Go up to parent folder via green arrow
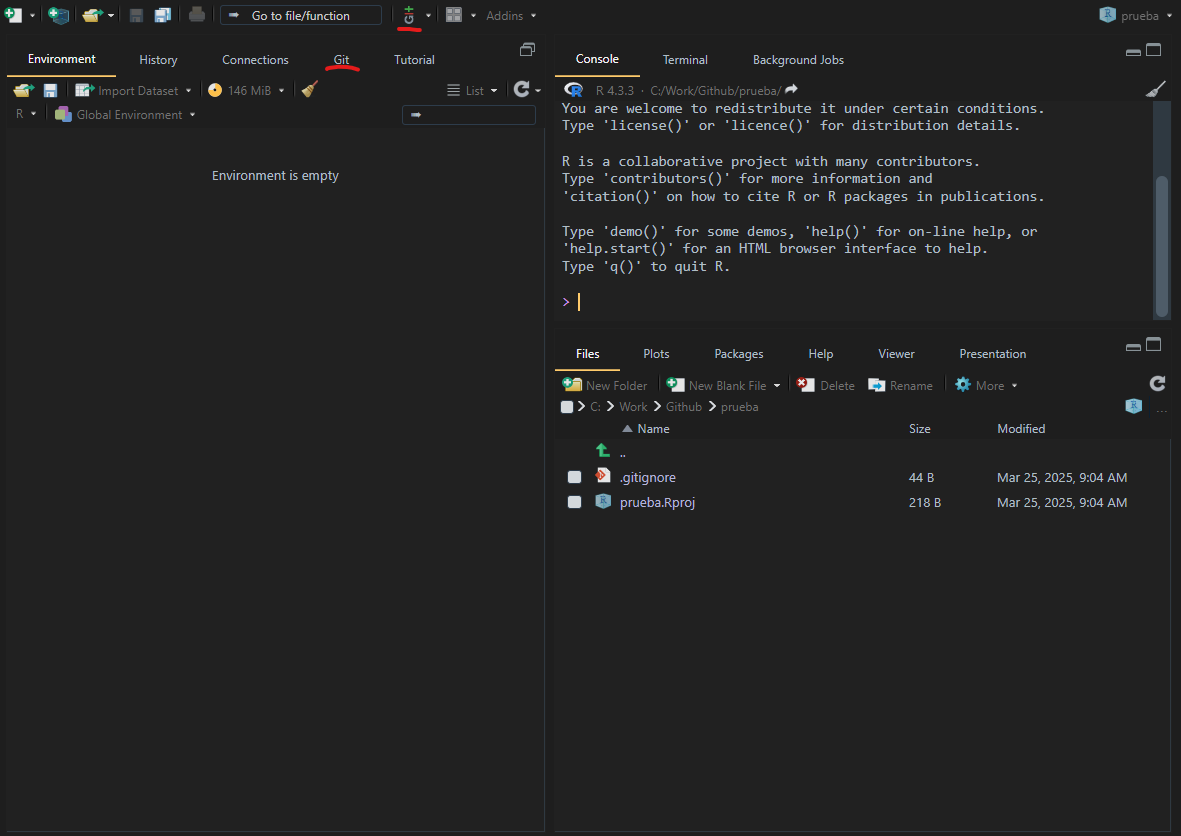 point(603,450)
